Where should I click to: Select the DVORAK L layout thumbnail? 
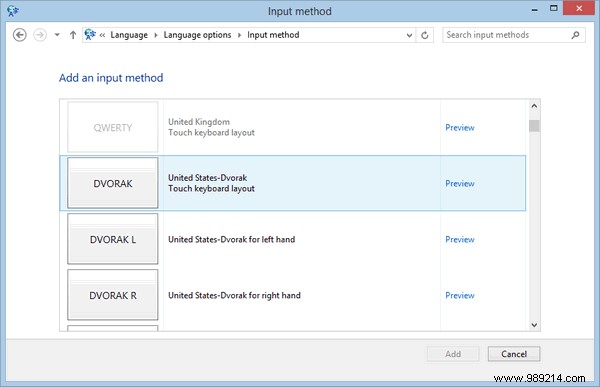click(x=112, y=239)
